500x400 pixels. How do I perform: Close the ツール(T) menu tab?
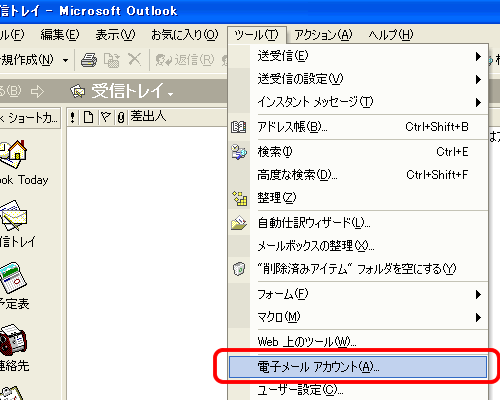pyautogui.click(x=256, y=35)
